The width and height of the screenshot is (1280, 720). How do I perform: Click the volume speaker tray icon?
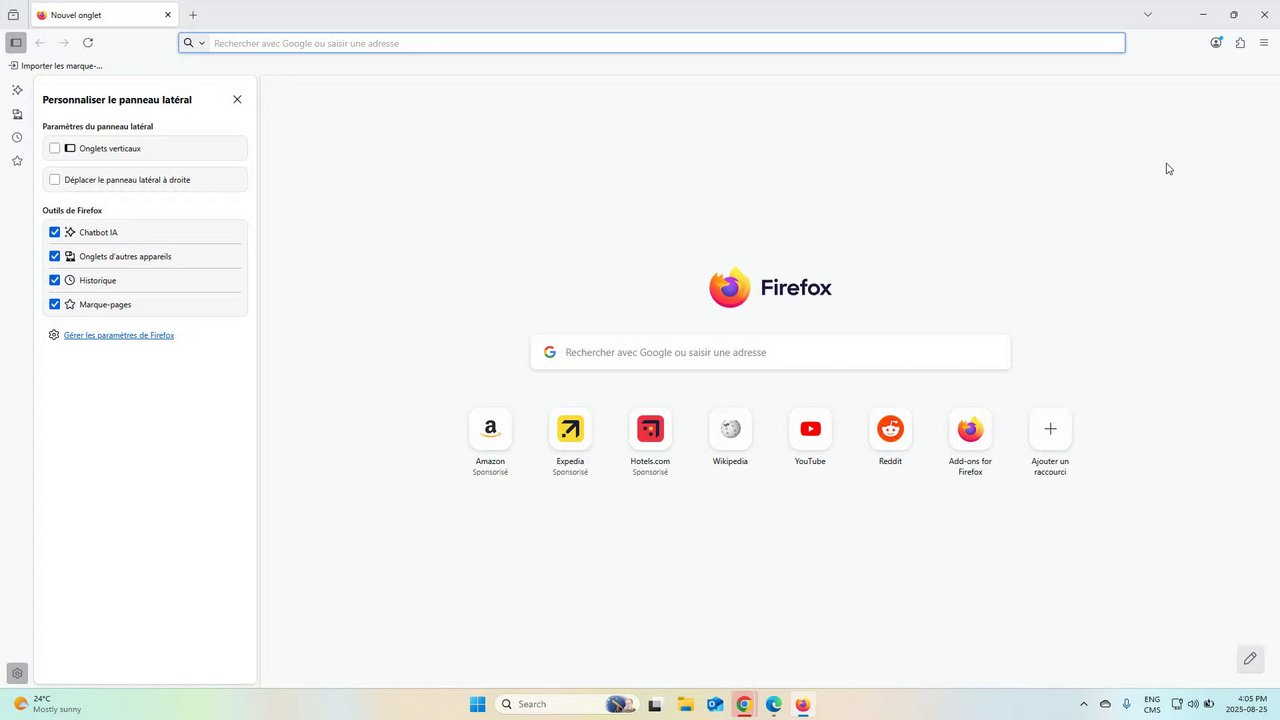[1192, 704]
